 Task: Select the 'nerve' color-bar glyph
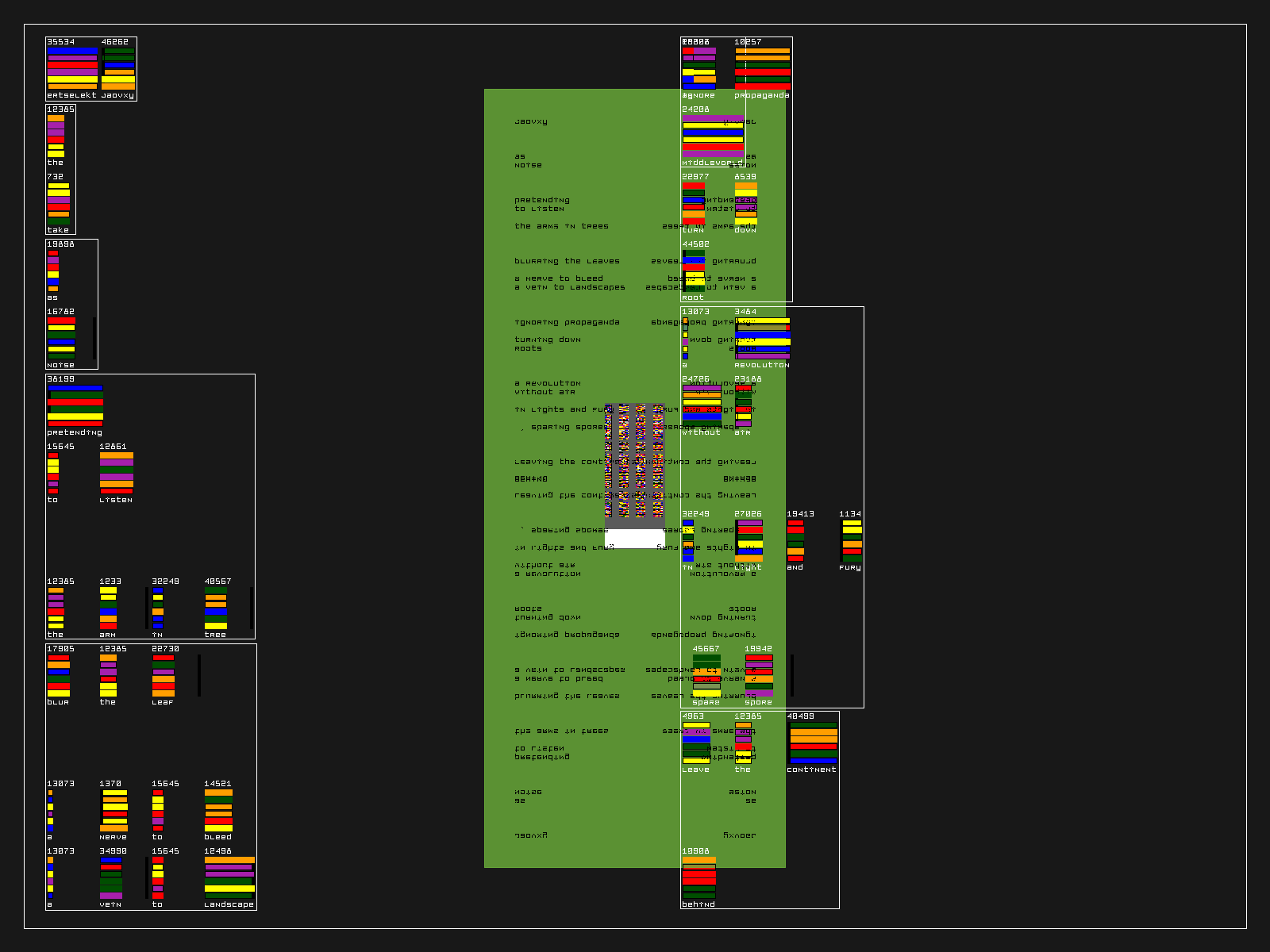pyautogui.click(x=114, y=810)
